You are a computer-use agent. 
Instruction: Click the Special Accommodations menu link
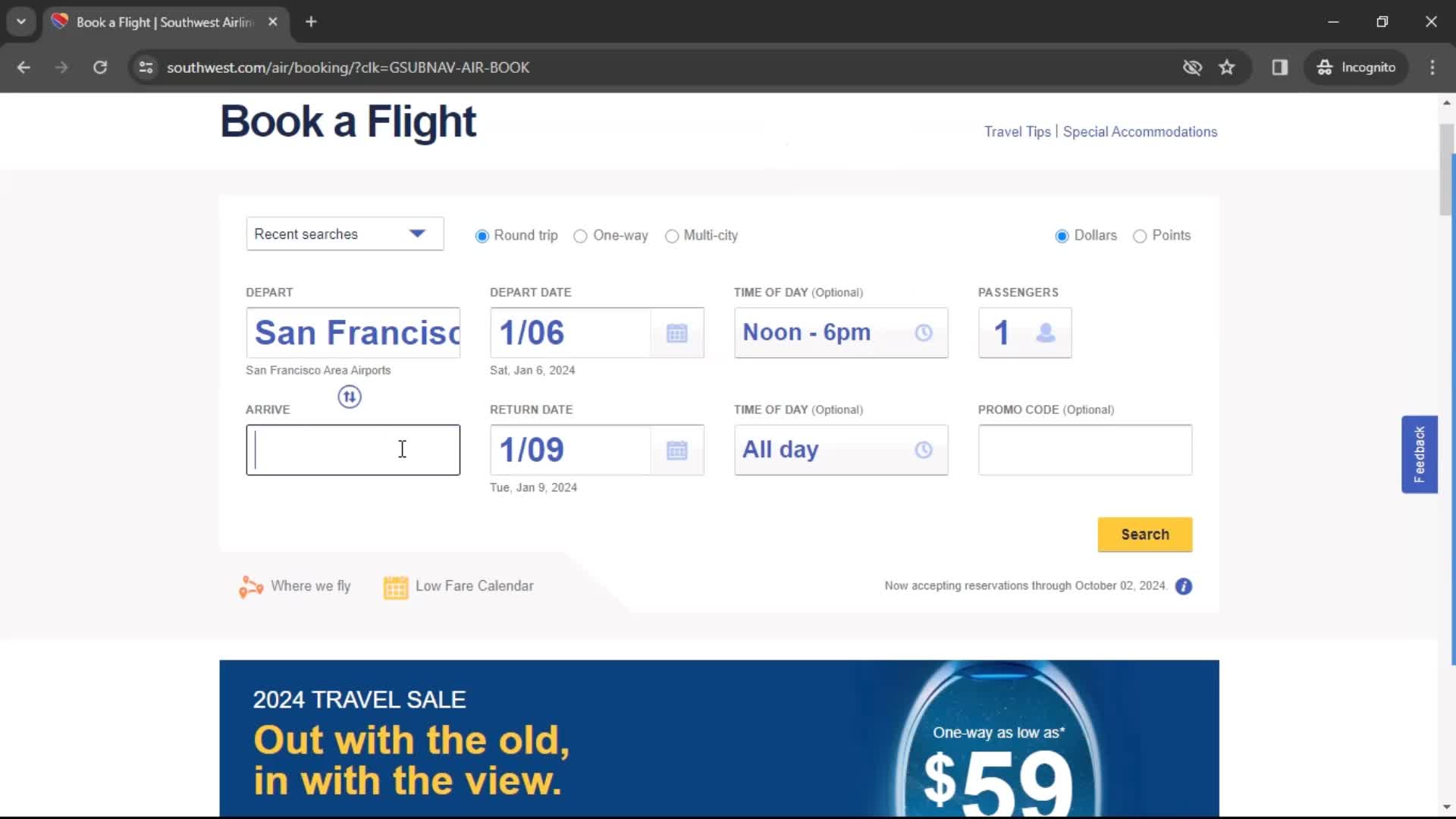1141,131
